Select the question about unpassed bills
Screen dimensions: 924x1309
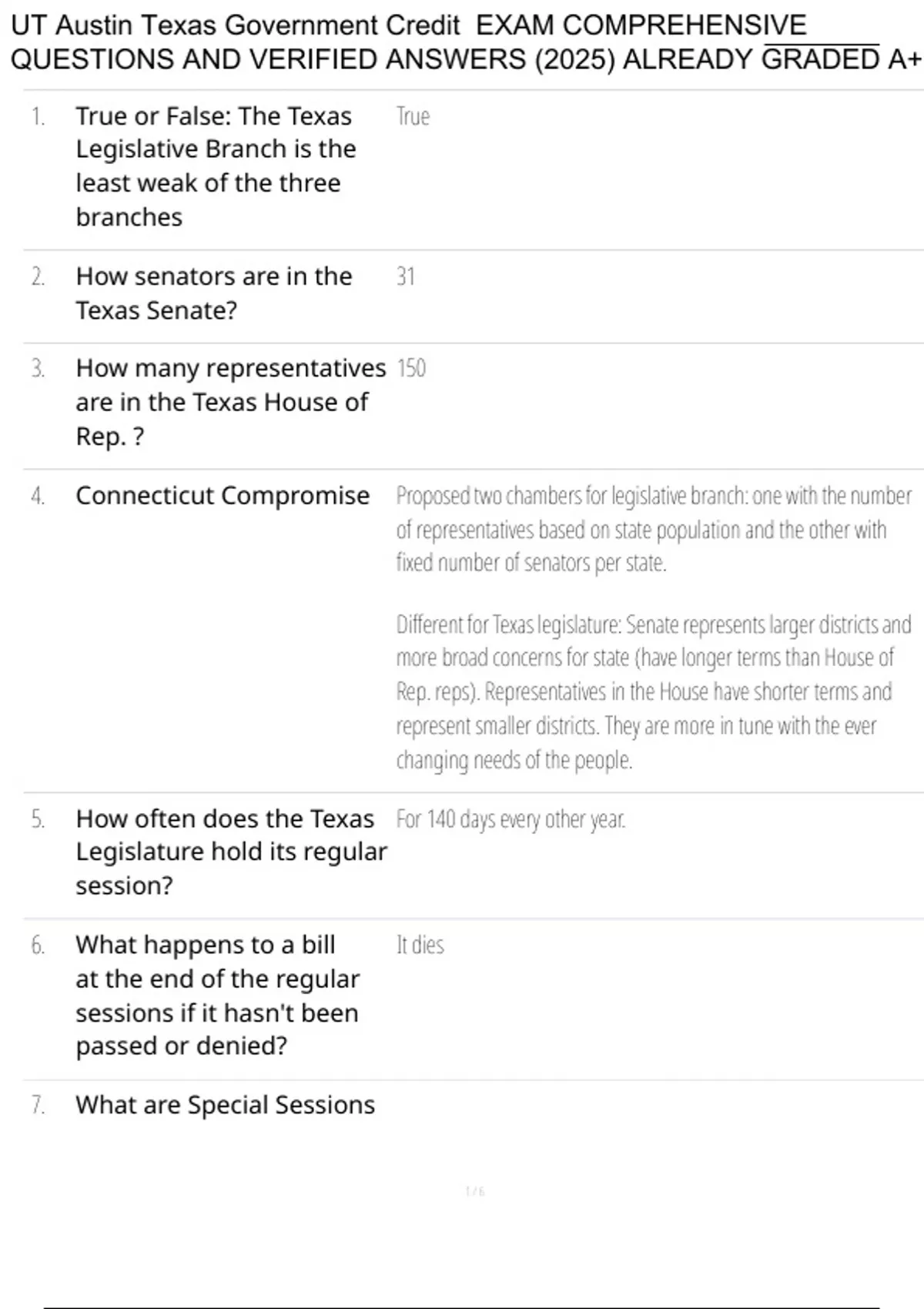coord(216,995)
